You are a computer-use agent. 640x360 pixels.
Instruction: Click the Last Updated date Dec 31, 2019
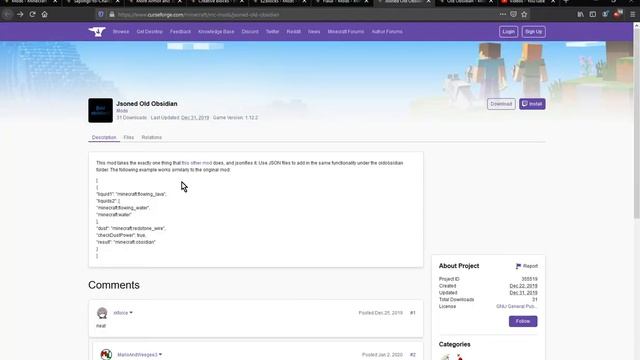(195, 118)
